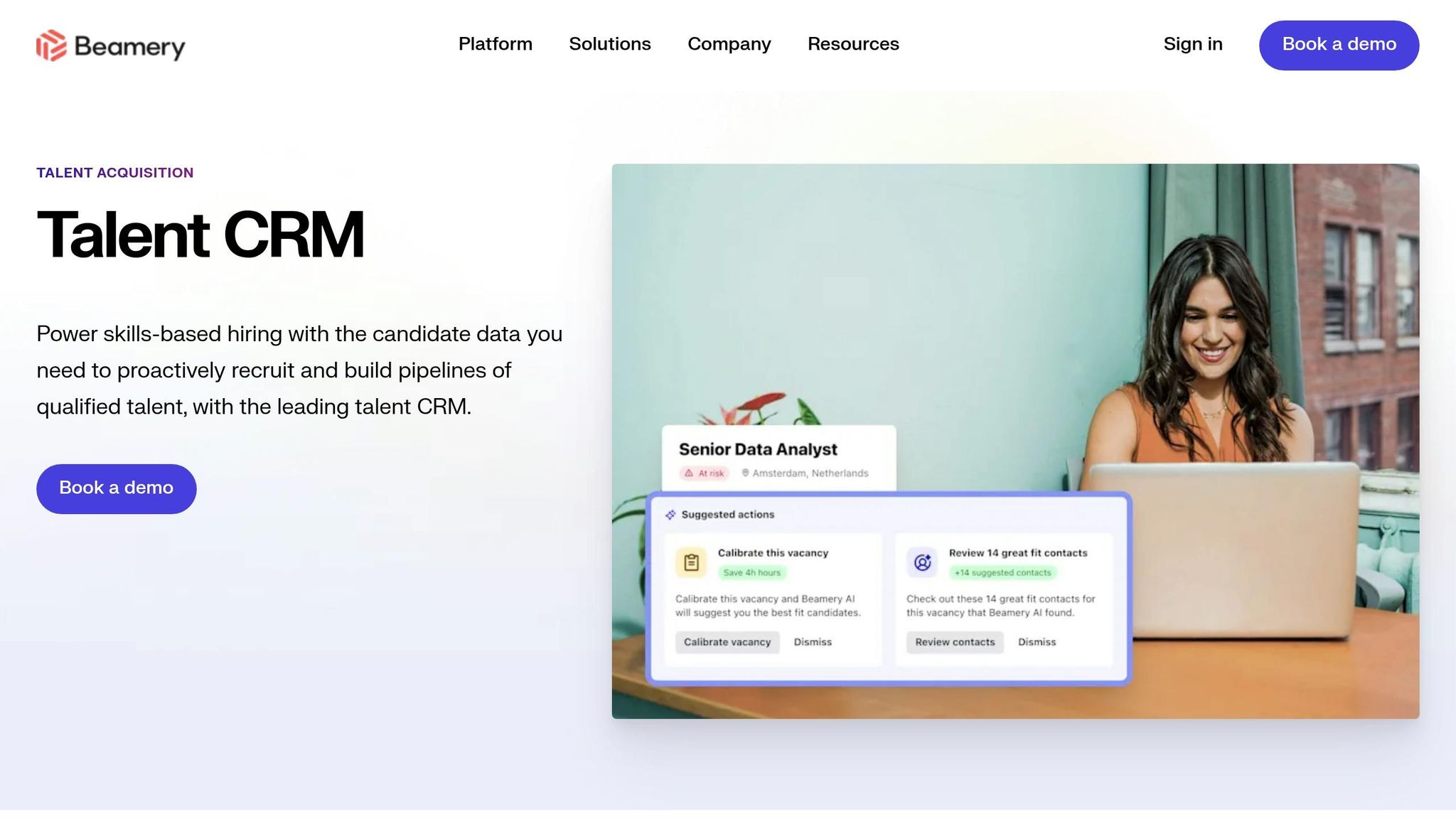Click the Save 4h hours tag
The image size is (1456, 819).
tap(751, 572)
